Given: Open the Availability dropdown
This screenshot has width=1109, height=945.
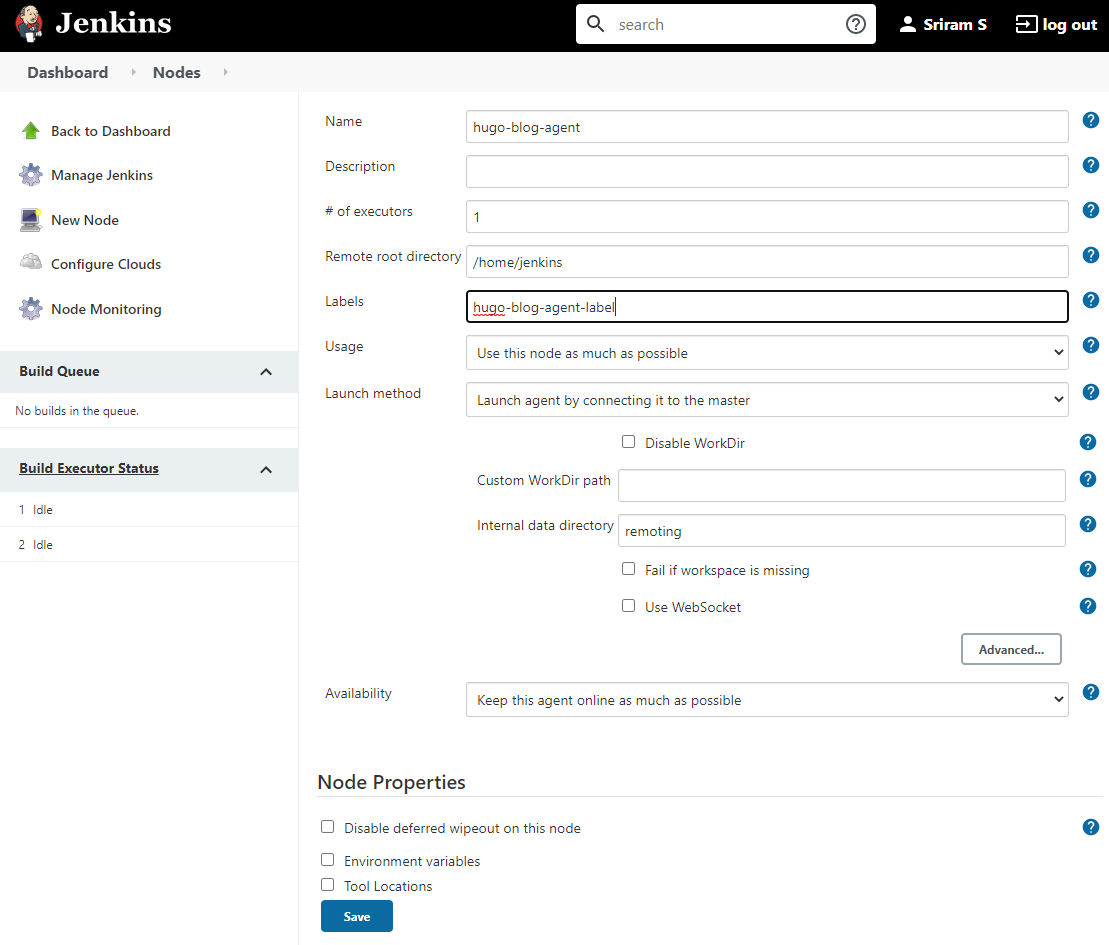Looking at the screenshot, I should 767,700.
